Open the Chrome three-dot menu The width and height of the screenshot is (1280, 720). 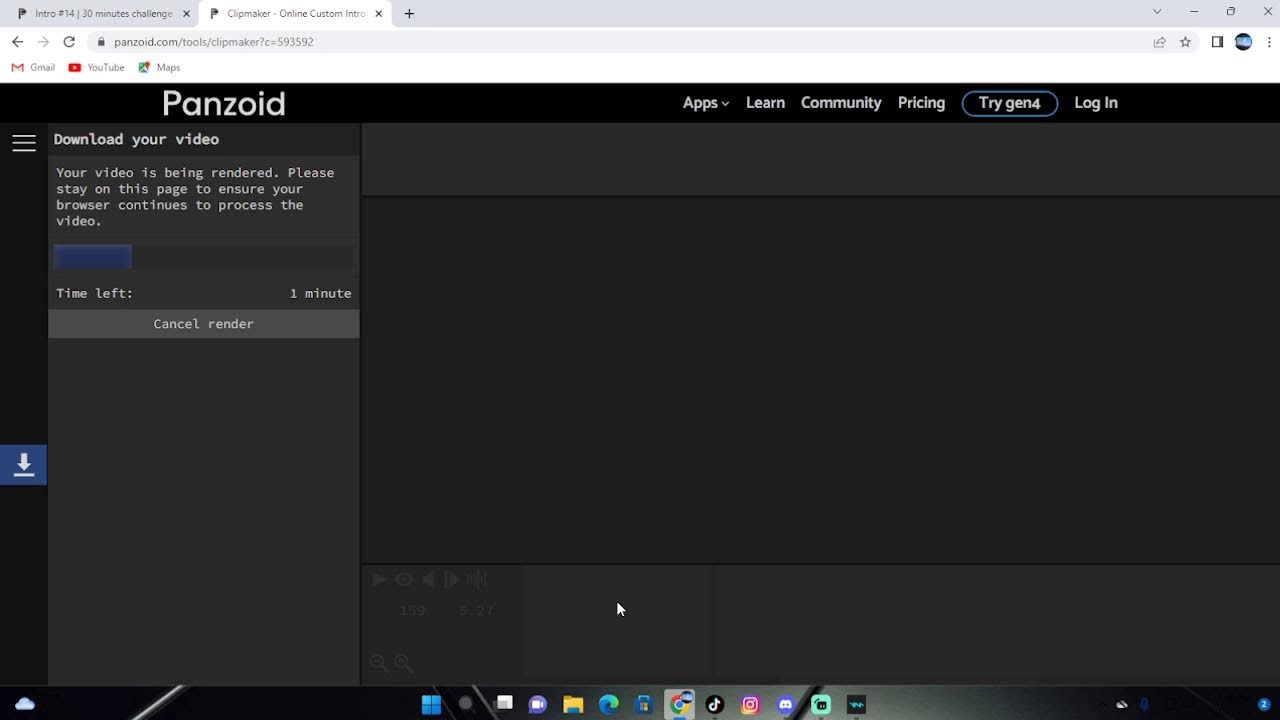pyautogui.click(x=1269, y=42)
